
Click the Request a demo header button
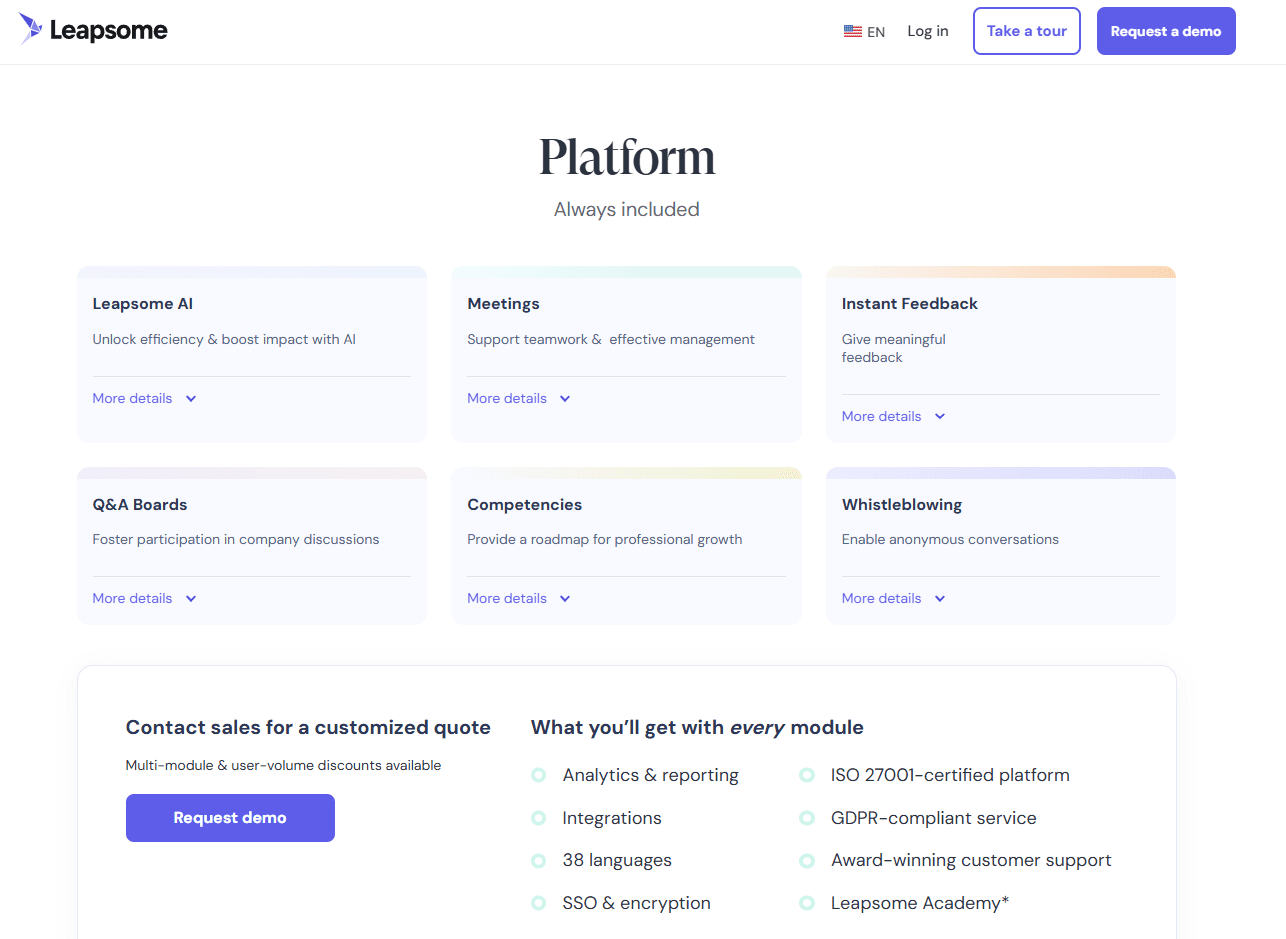(1166, 31)
